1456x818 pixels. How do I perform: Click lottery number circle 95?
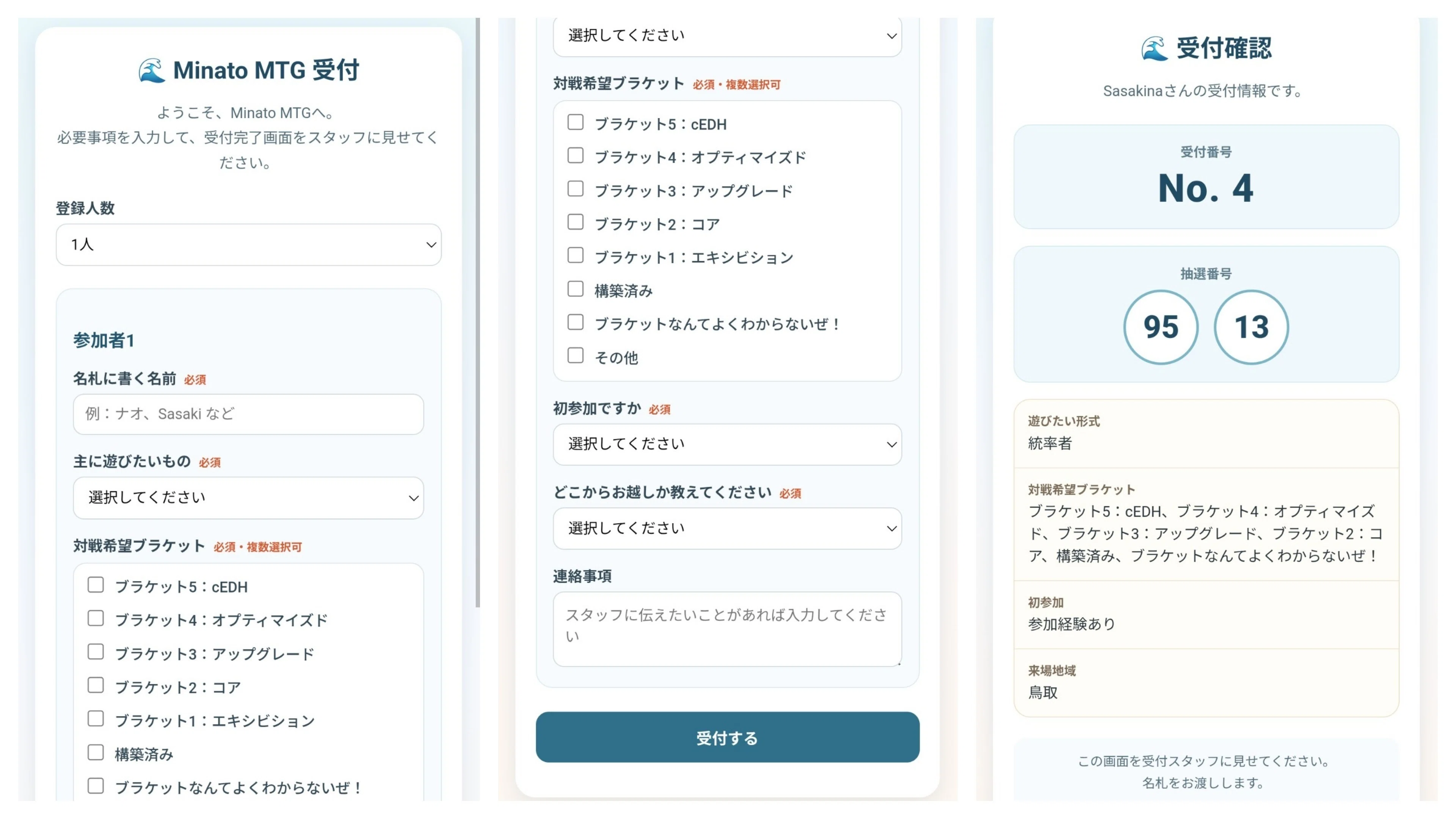click(1161, 327)
